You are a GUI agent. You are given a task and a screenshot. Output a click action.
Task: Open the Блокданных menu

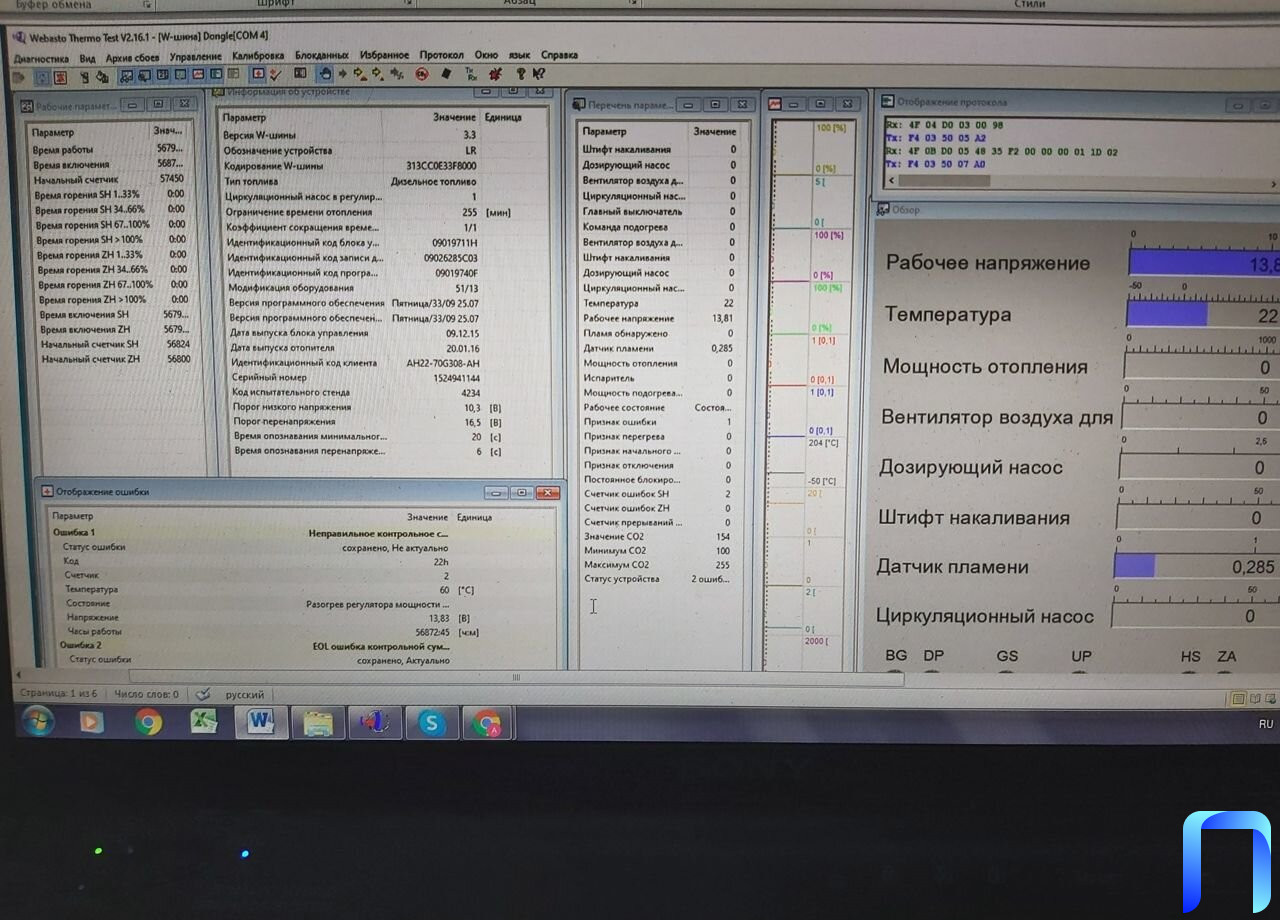tap(322, 56)
